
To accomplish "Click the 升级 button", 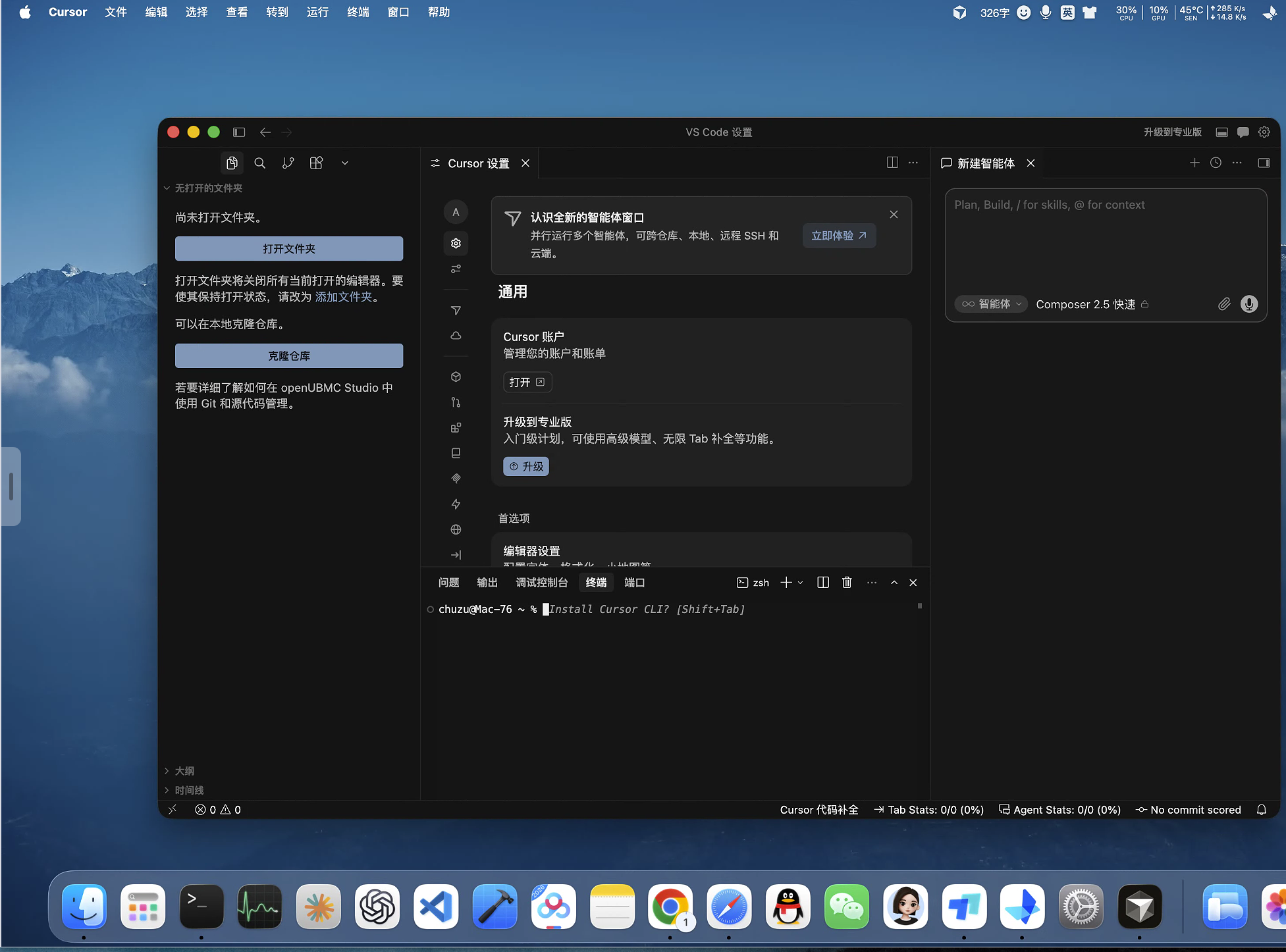I will 526,467.
